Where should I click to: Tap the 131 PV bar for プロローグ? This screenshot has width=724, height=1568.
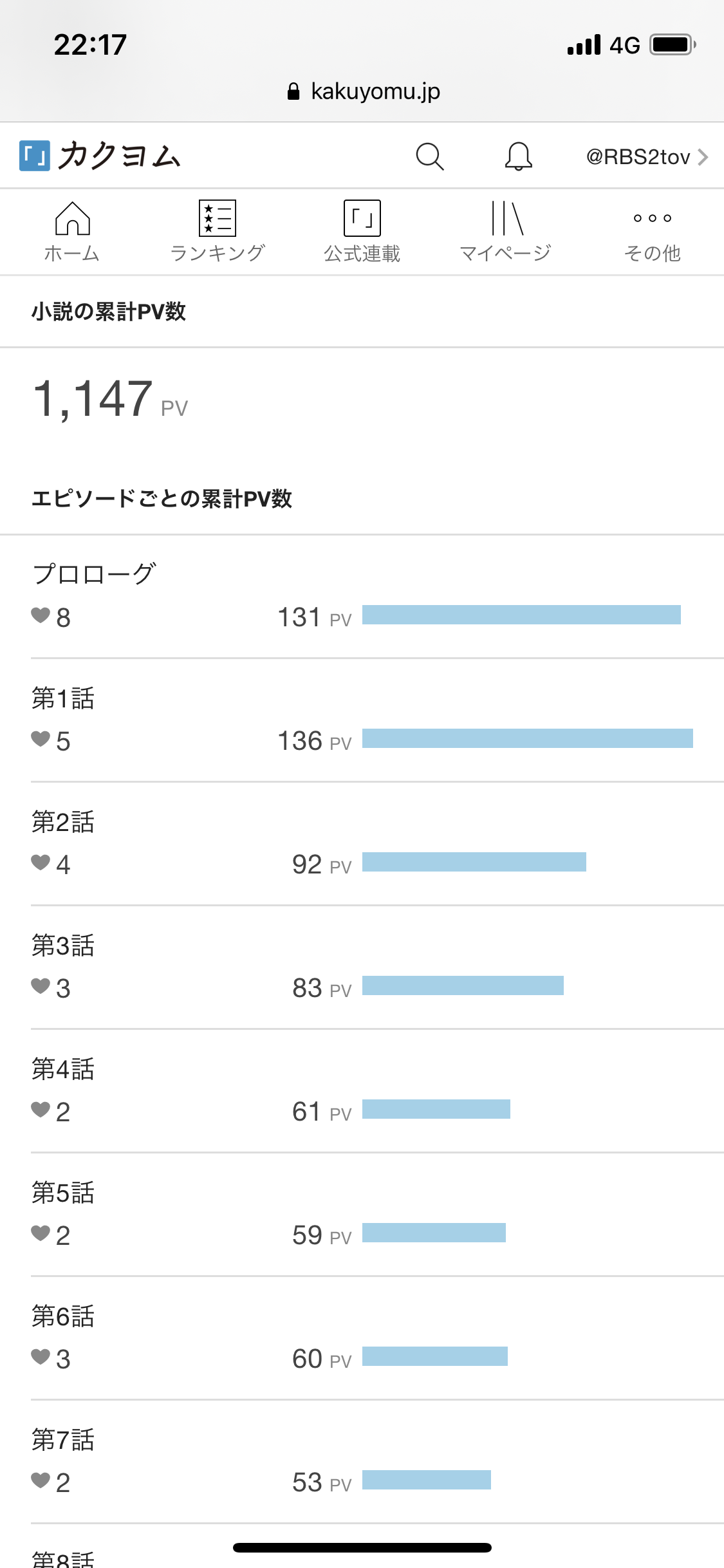(x=521, y=615)
